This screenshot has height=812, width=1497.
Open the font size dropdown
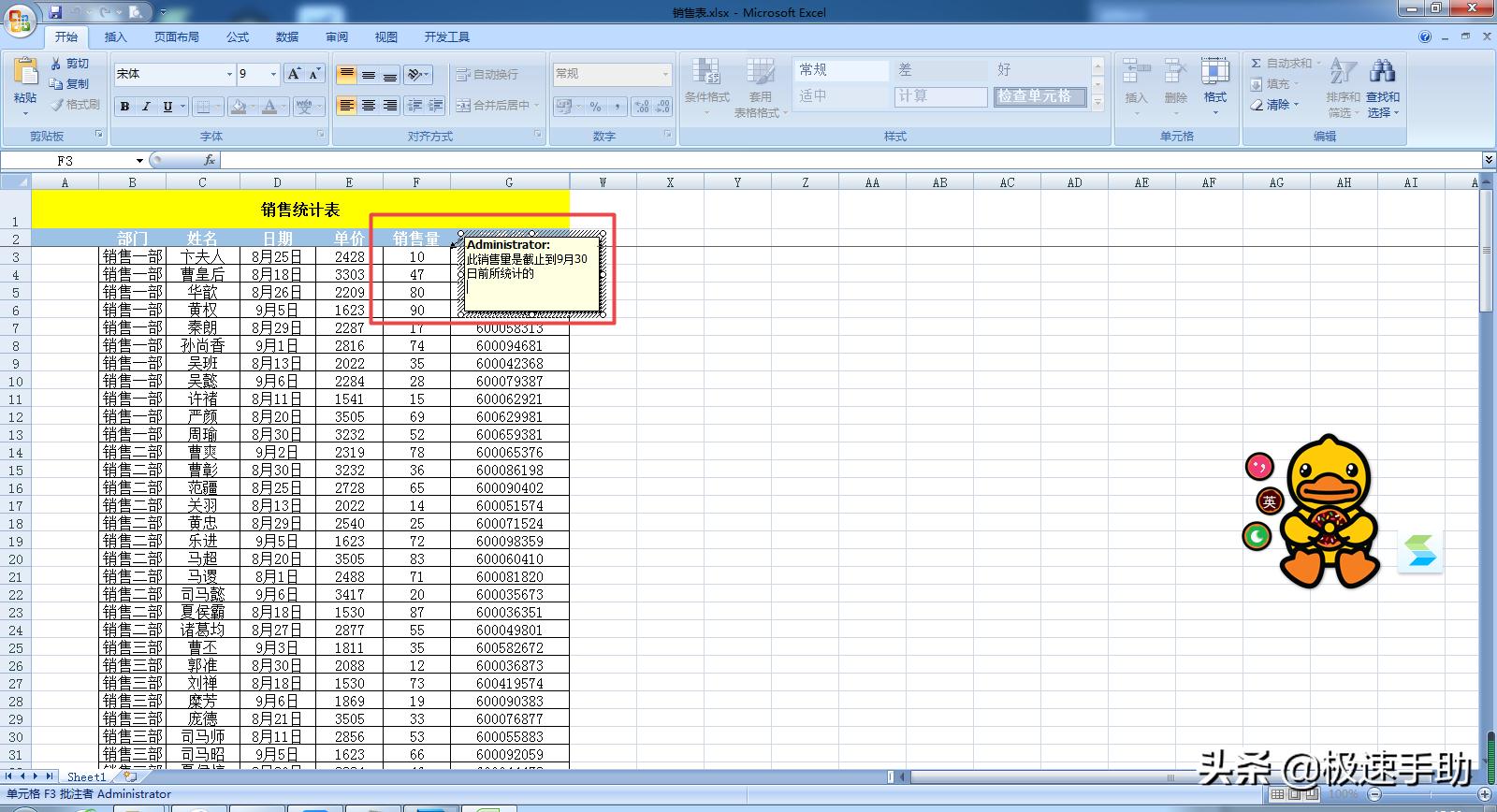[x=273, y=74]
